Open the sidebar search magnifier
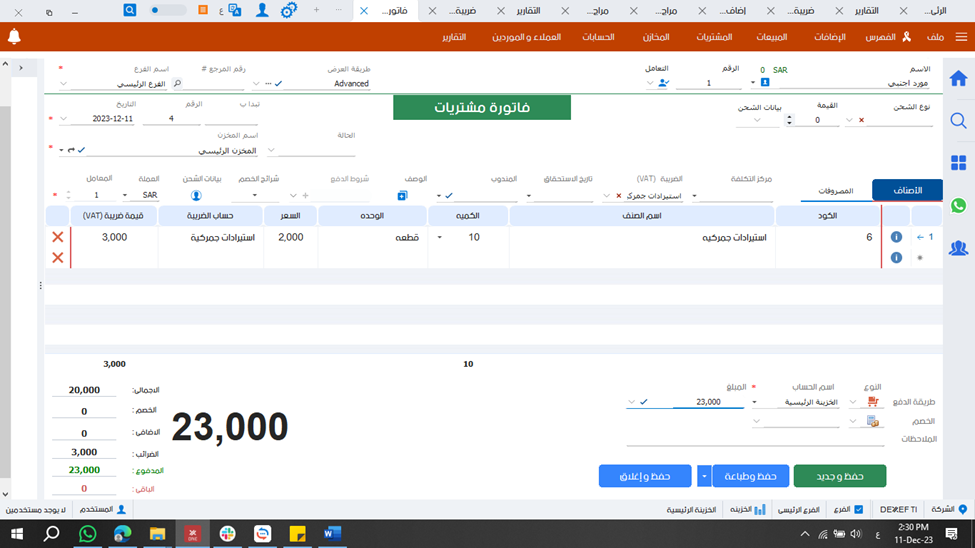Image resolution: width=975 pixels, height=548 pixels. click(958, 121)
